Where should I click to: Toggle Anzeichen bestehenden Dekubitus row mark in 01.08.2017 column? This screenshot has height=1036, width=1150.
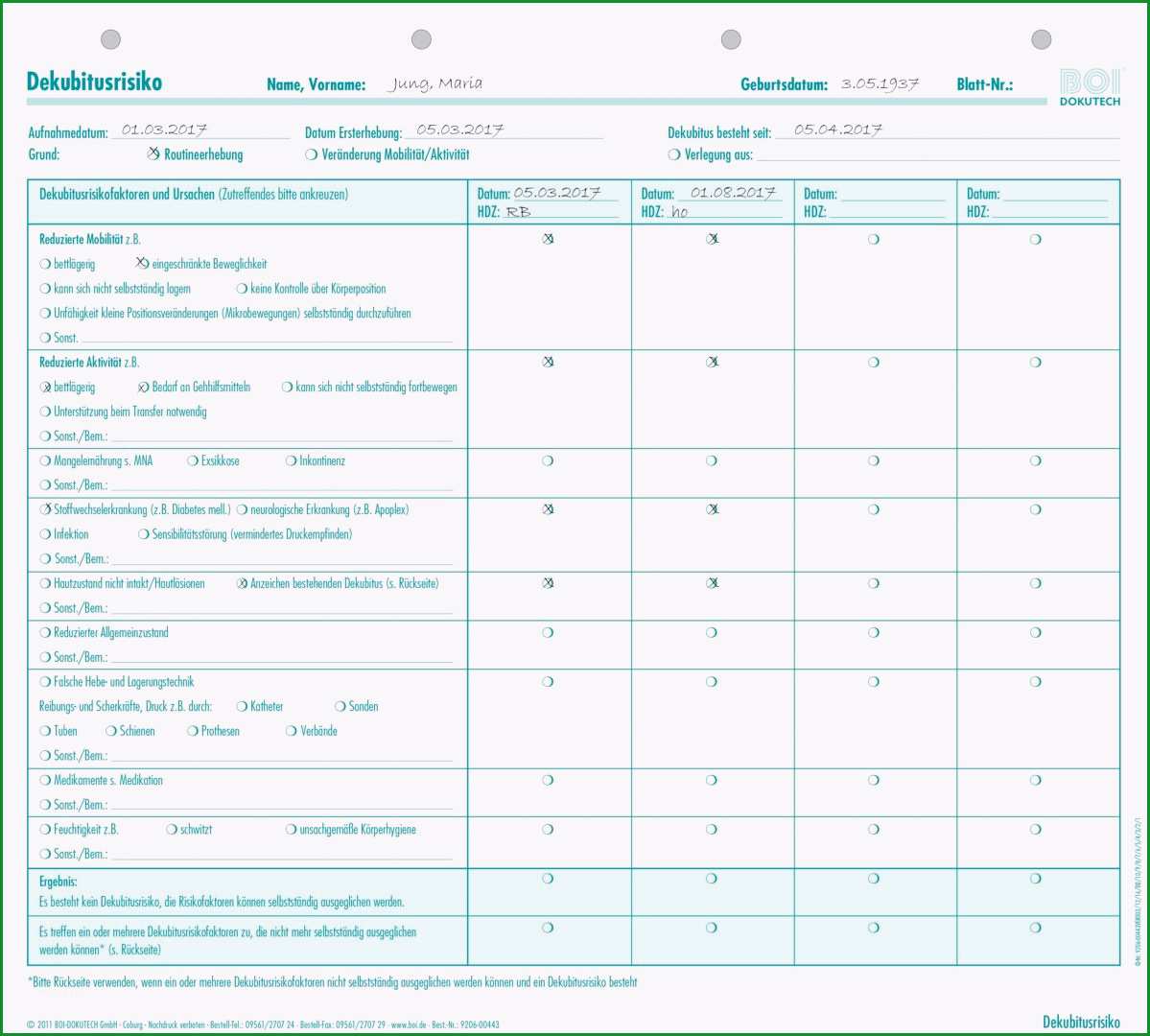(712, 583)
